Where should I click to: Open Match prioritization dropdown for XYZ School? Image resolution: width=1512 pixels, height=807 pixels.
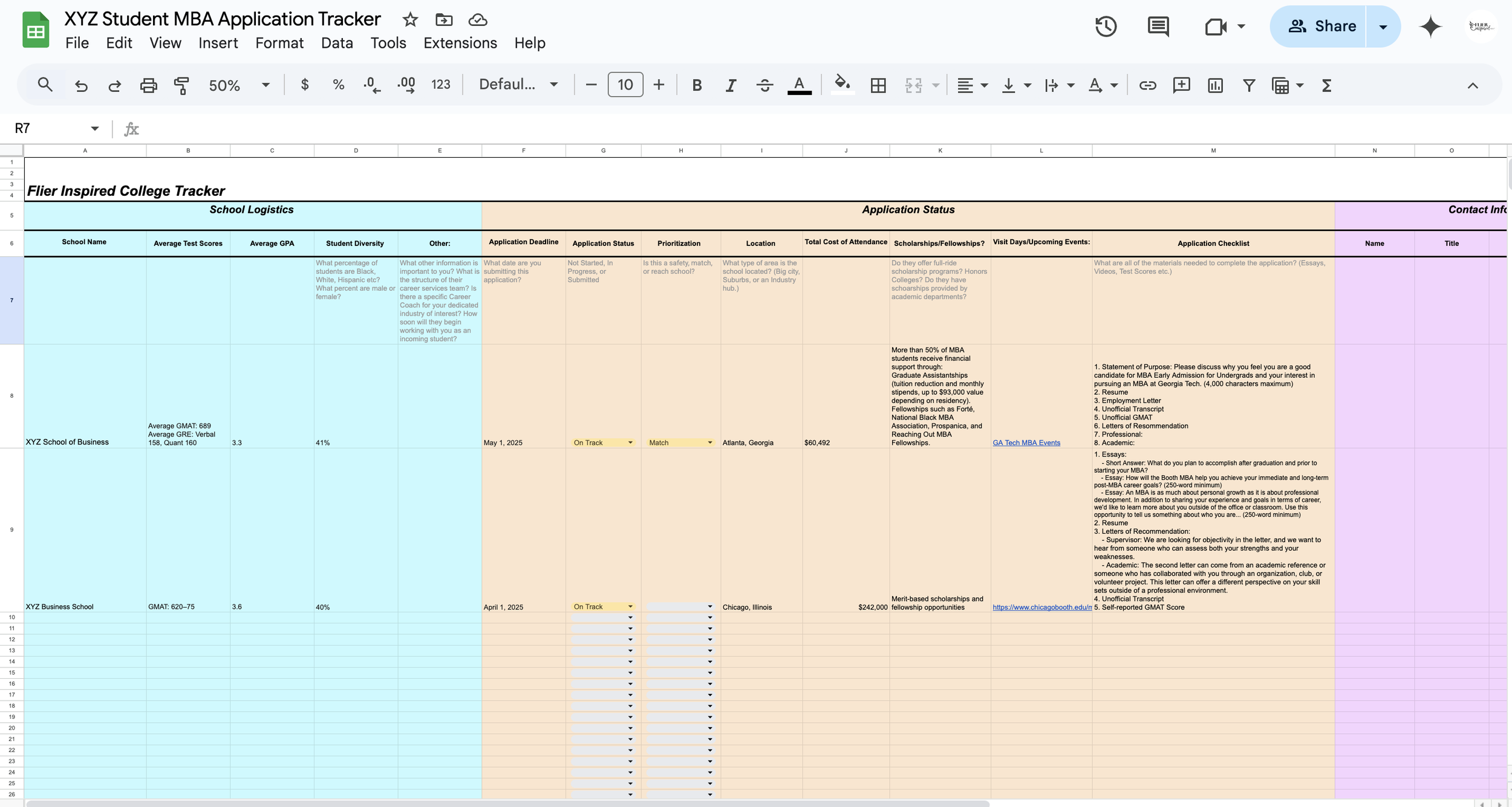point(680,442)
